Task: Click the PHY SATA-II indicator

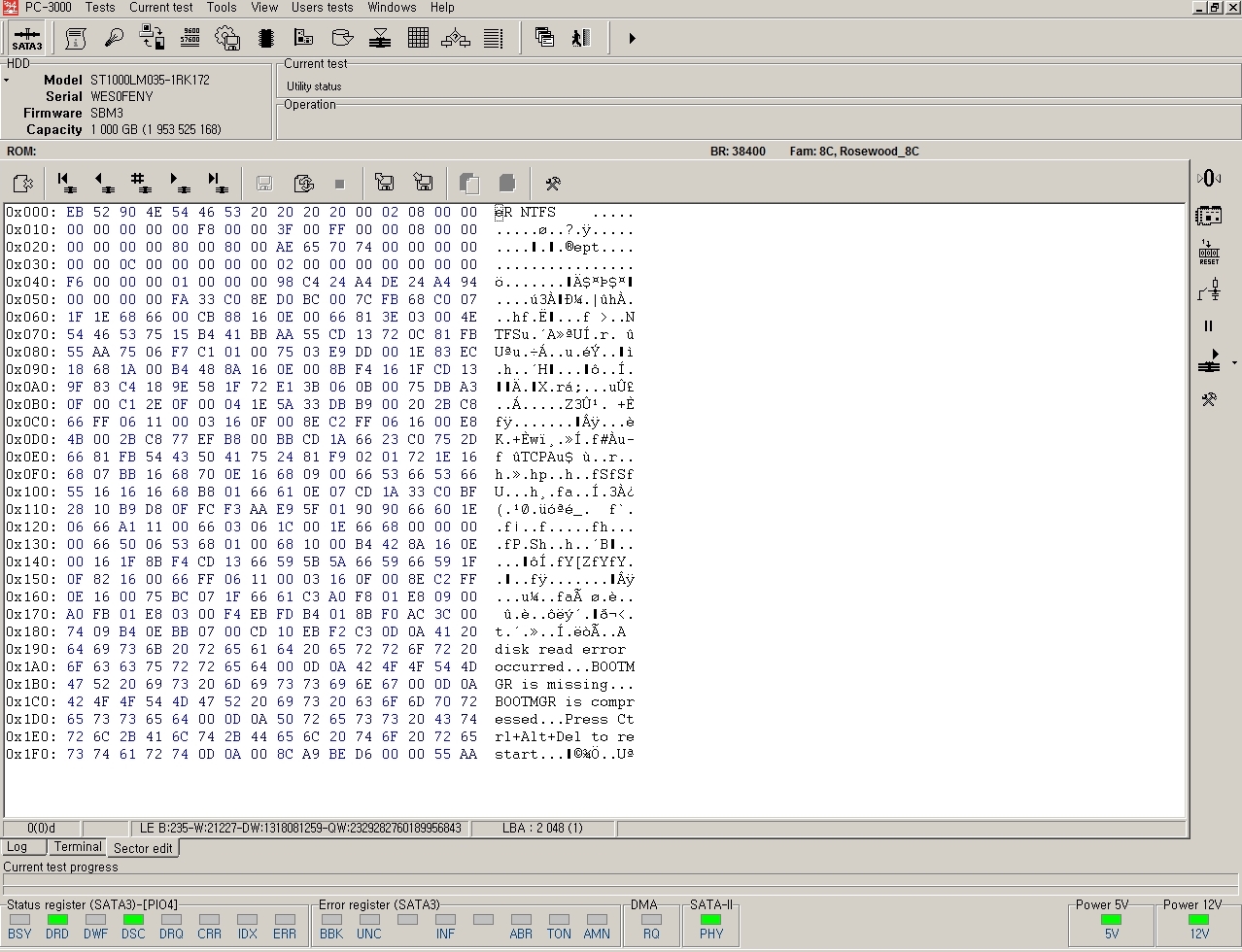Action: click(711, 919)
